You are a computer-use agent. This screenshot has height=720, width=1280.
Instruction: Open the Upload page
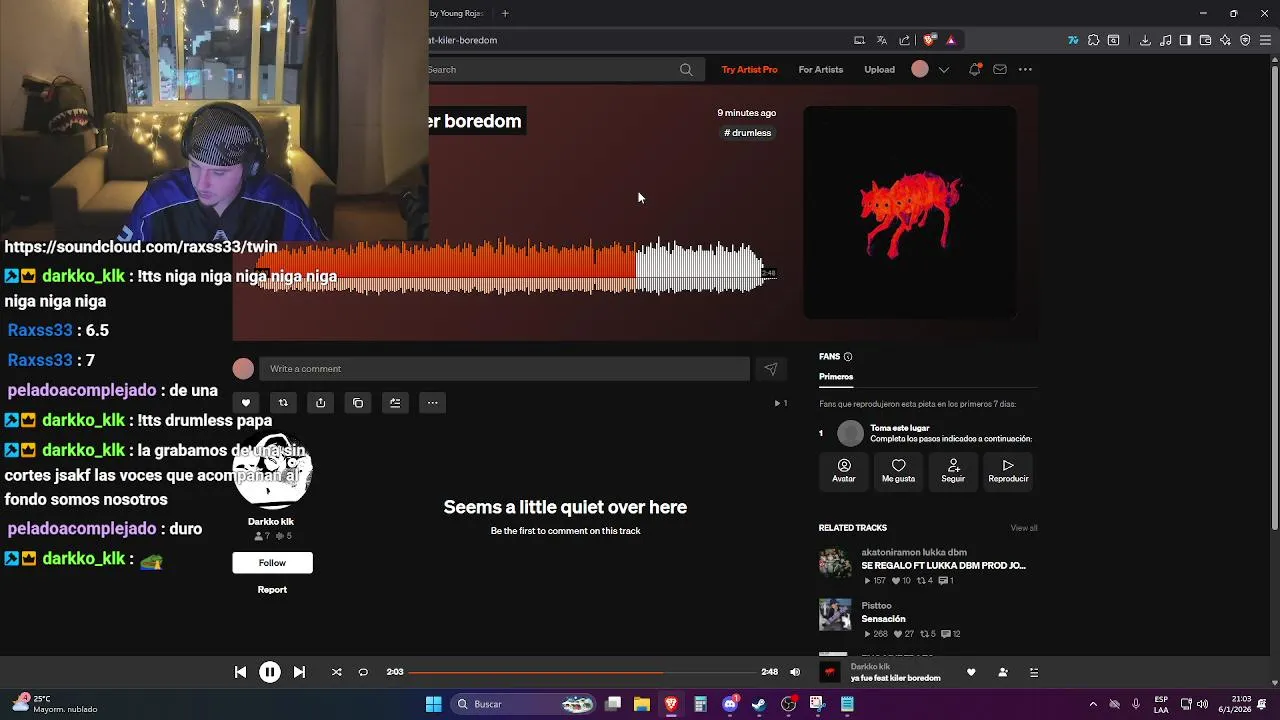880,70
